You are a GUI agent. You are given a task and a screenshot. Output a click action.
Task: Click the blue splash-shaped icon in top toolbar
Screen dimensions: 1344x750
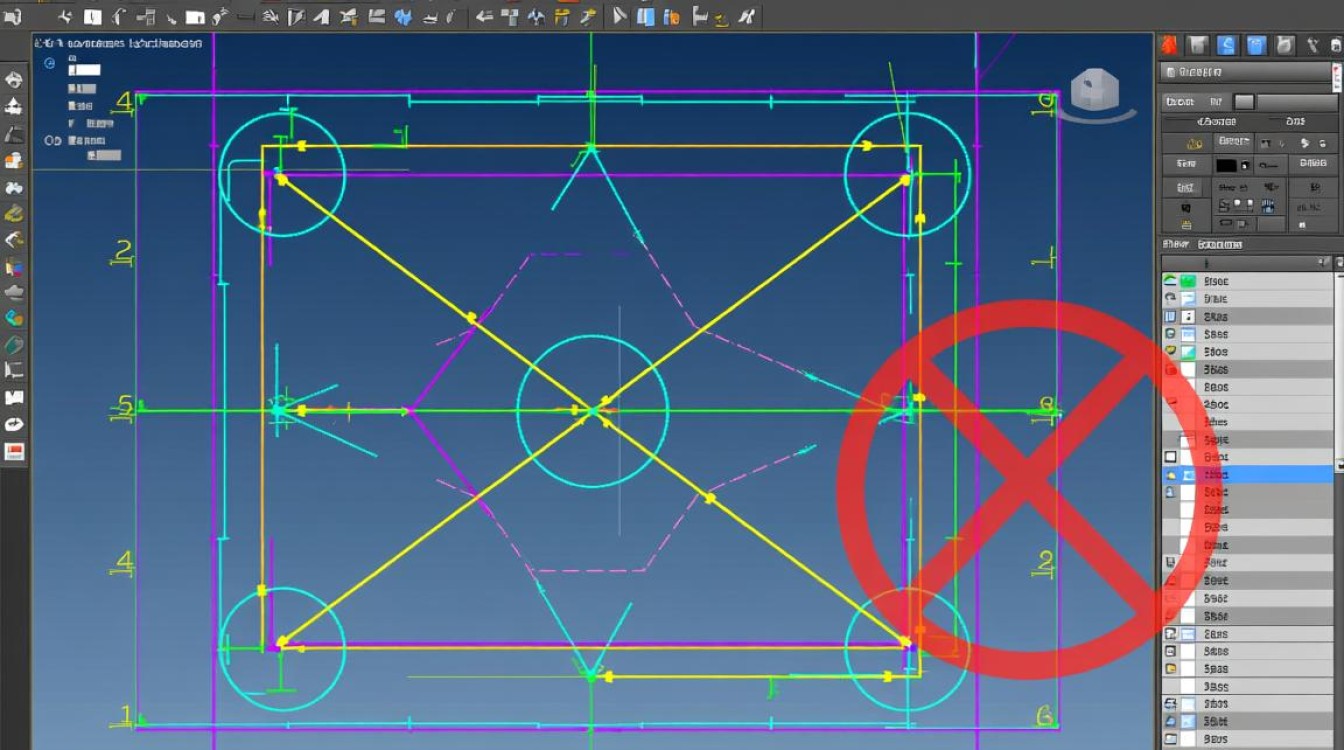[403, 16]
